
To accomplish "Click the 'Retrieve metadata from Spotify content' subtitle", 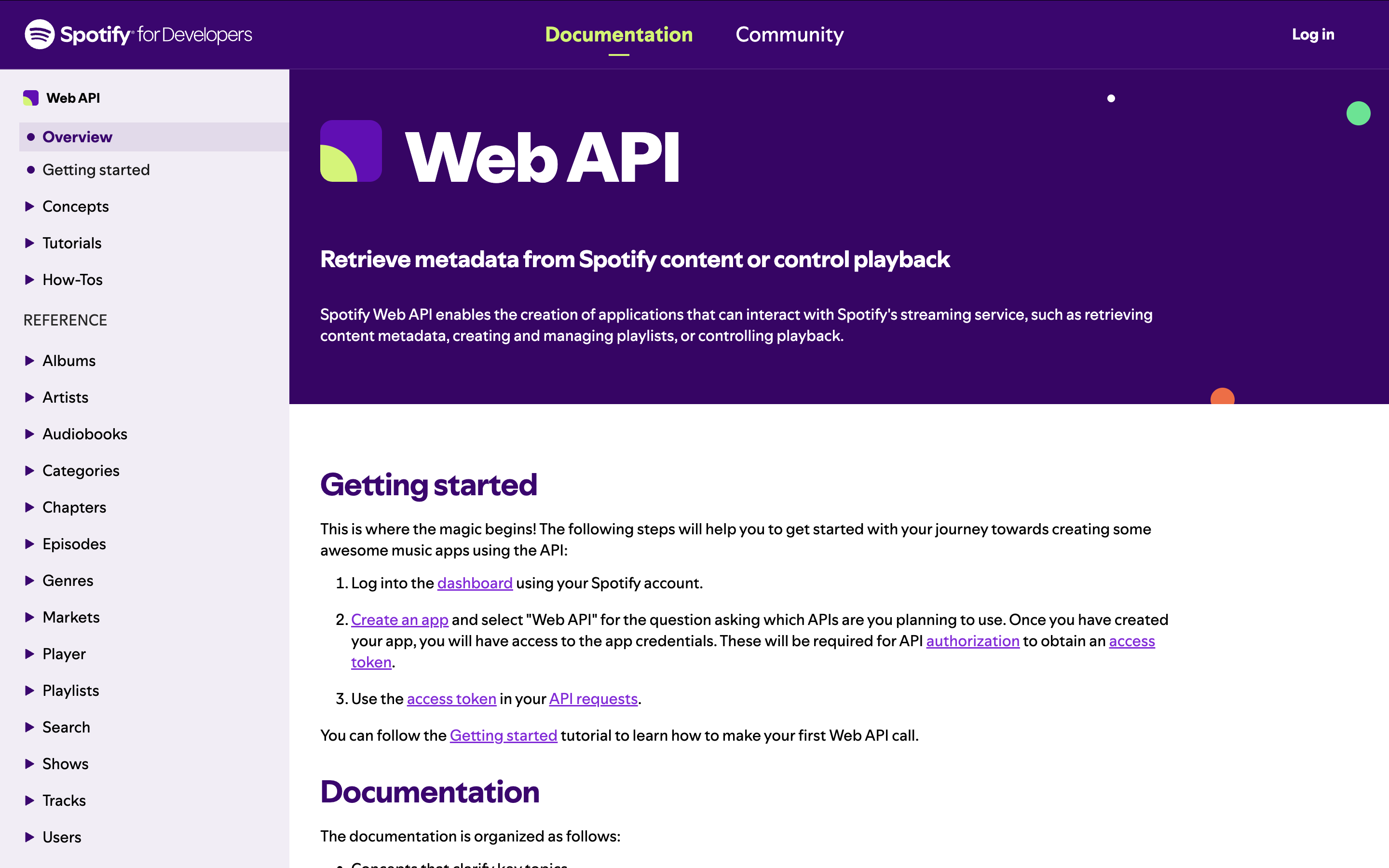I will [x=635, y=259].
